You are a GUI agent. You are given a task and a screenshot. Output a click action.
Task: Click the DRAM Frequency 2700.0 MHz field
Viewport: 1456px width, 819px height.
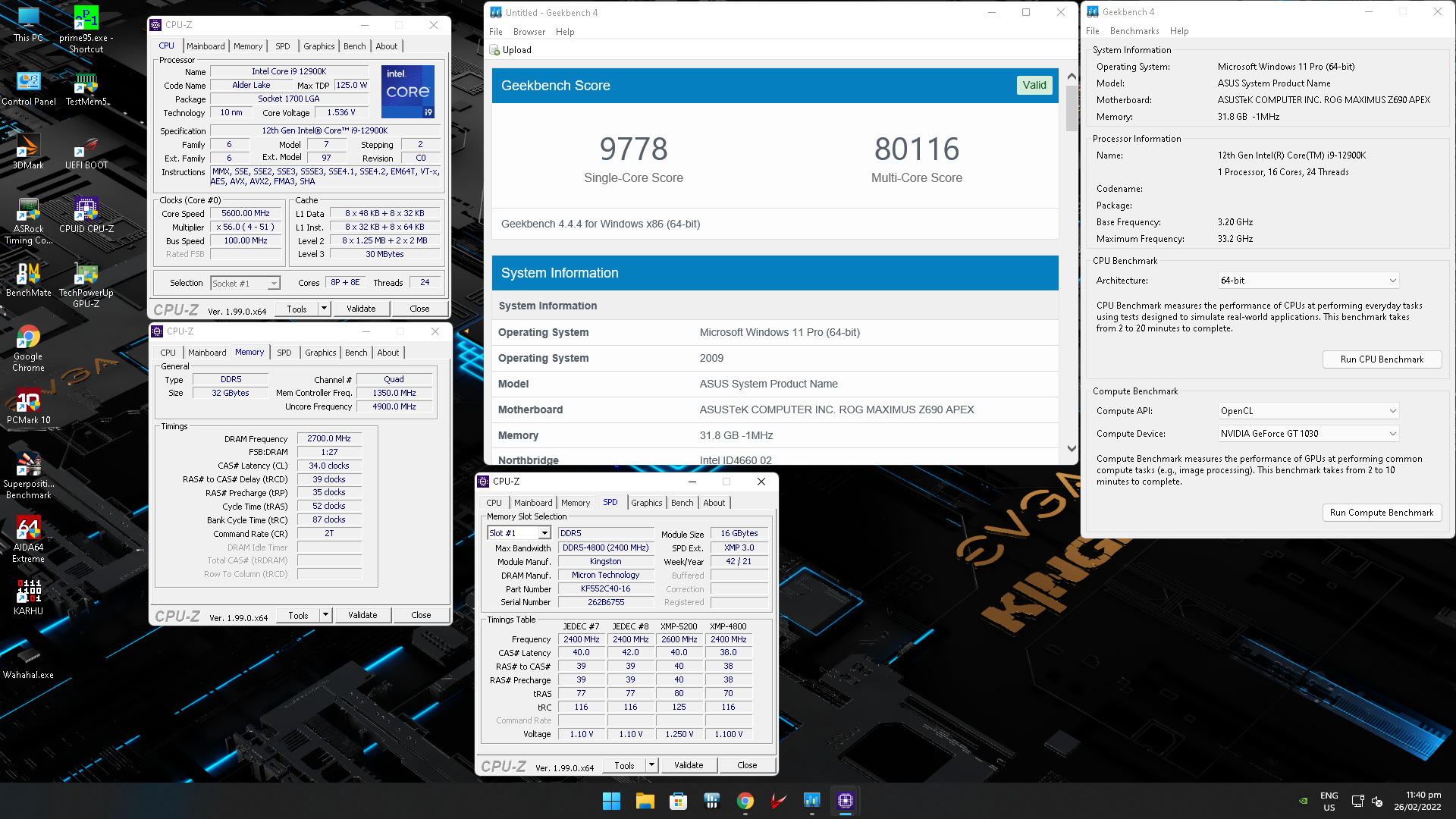(329, 439)
